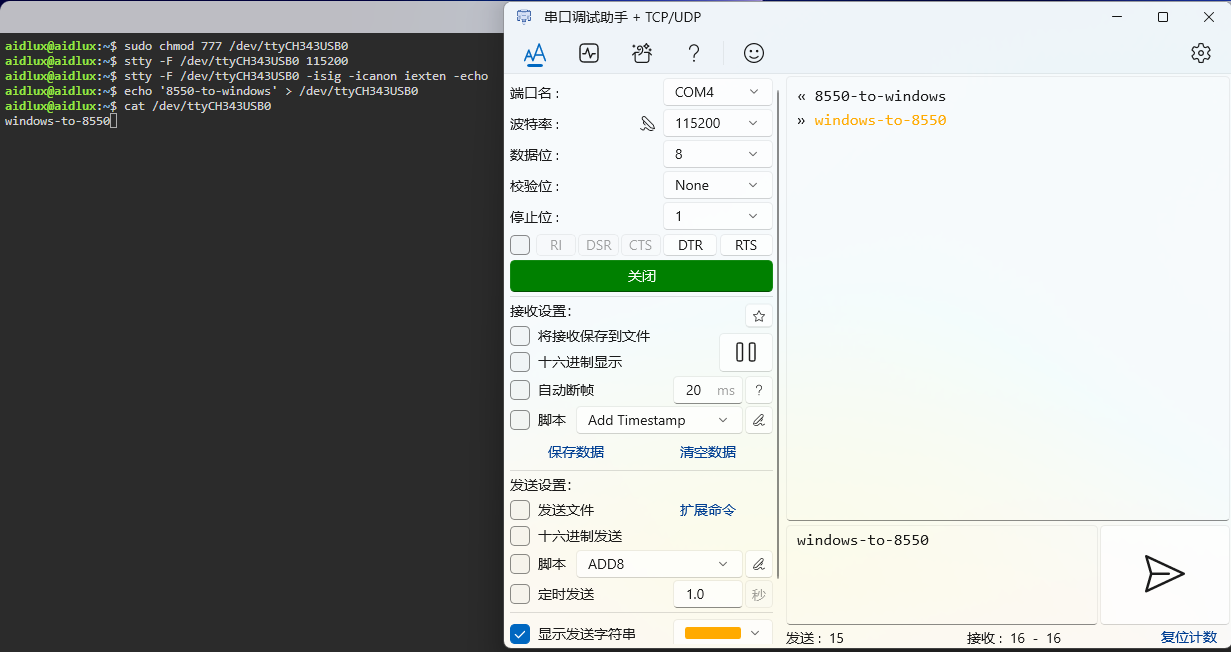This screenshot has height=652, width=1231.
Task: Toggle the timed send checkbox (定时发送)
Action: coord(520,594)
